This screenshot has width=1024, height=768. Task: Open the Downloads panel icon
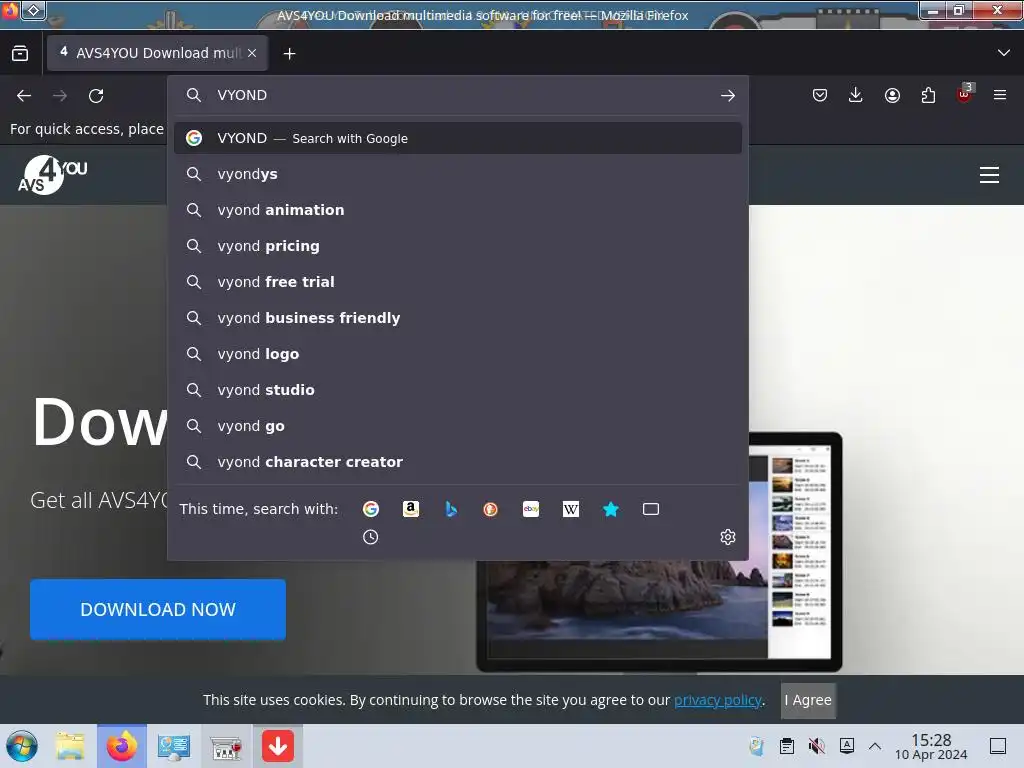[856, 95]
